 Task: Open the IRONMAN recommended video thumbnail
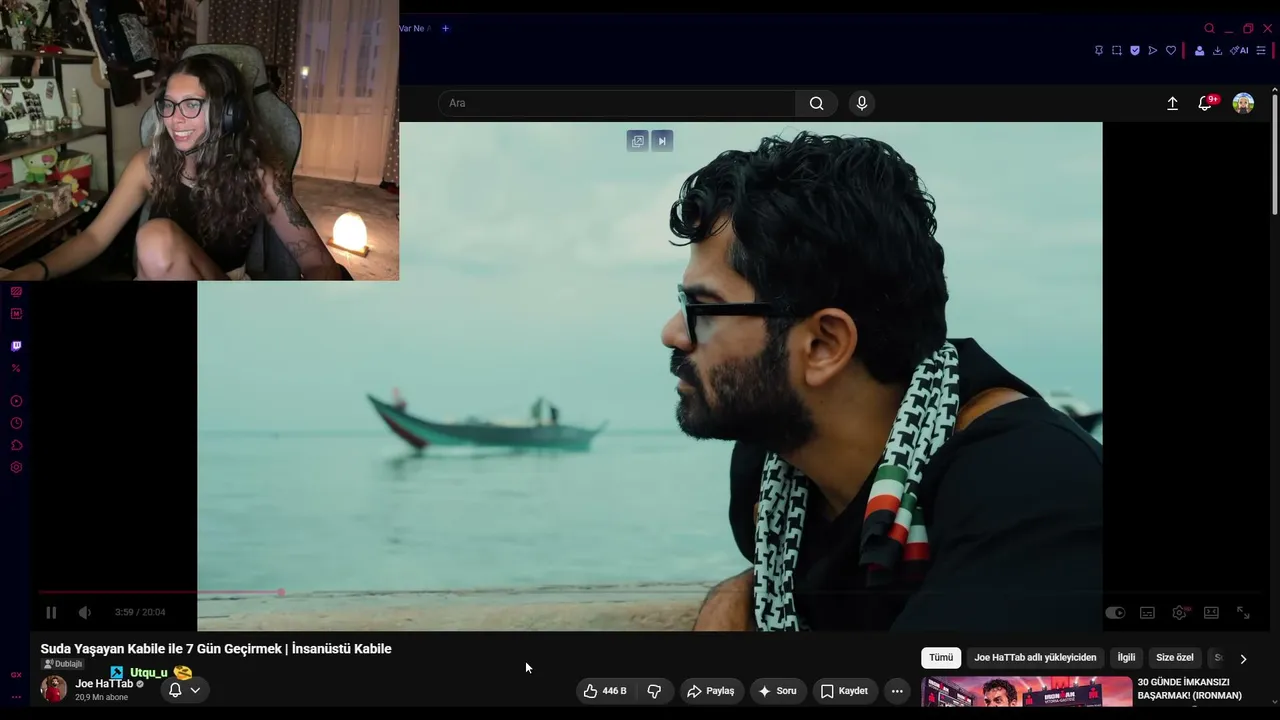(1026, 692)
